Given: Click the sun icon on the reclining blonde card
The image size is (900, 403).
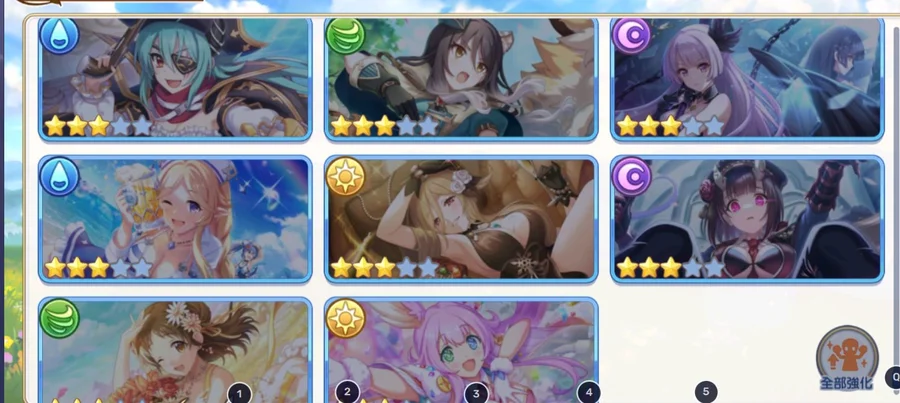Looking at the screenshot, I should point(346,176).
